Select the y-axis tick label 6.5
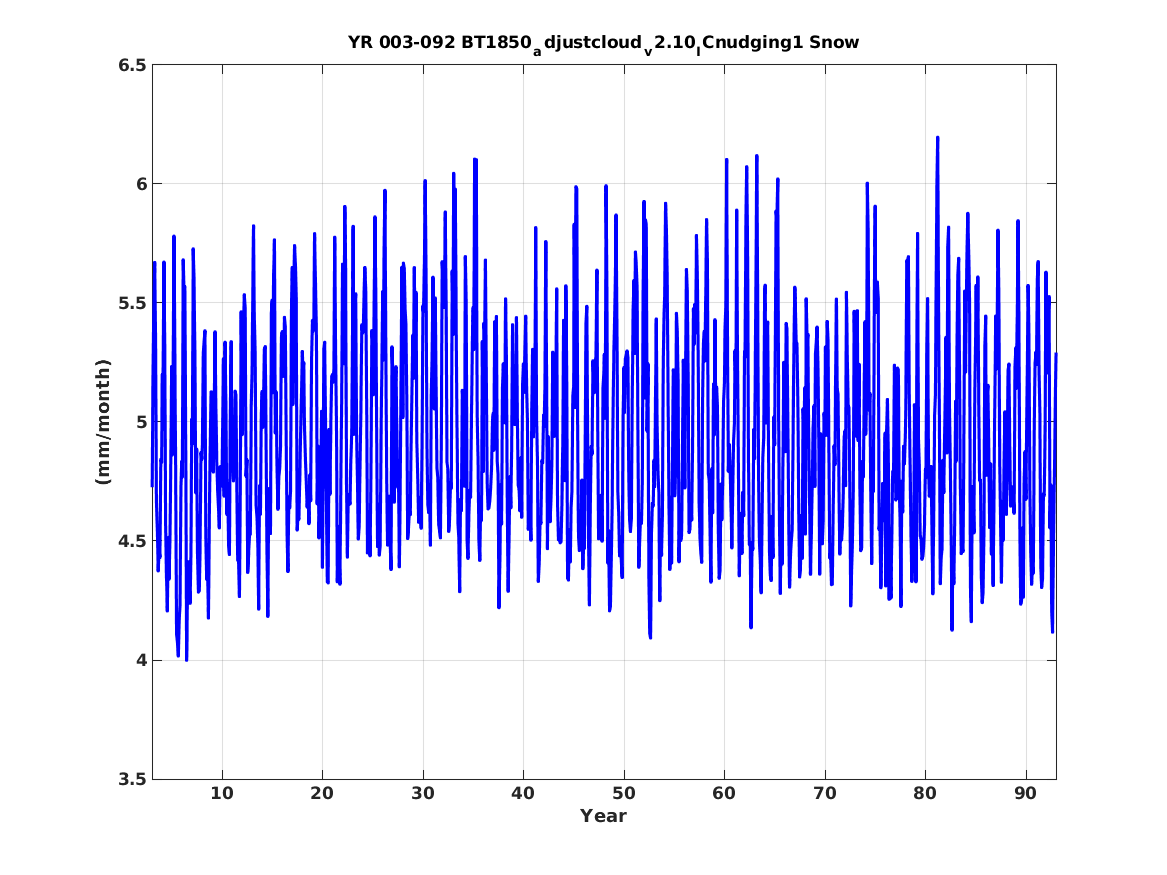This screenshot has width=1167, height=875. click(131, 65)
